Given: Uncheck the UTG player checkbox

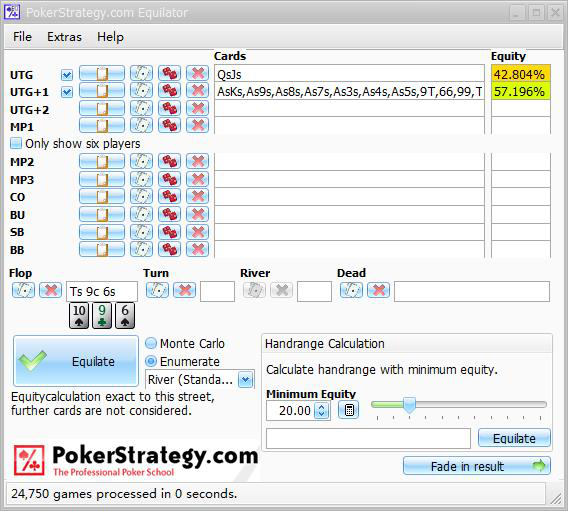Looking at the screenshot, I should click(x=67, y=75).
